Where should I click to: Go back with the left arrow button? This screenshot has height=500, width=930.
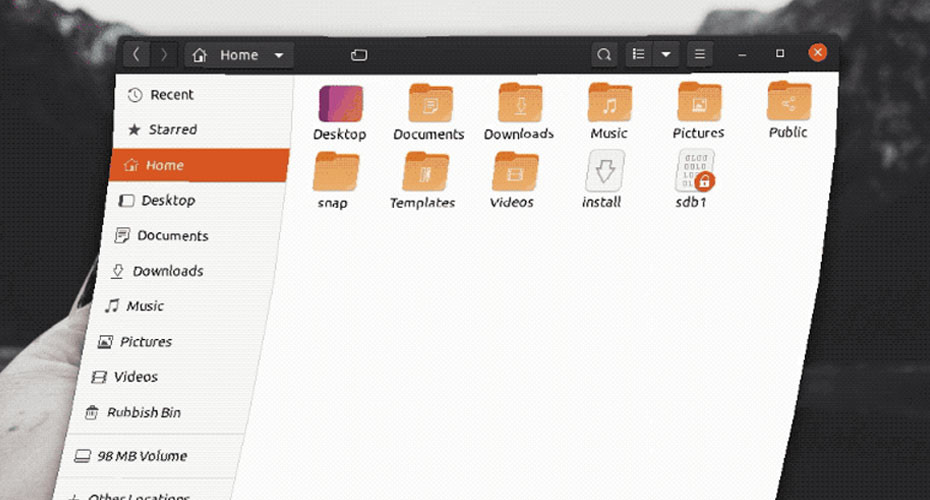pos(136,55)
